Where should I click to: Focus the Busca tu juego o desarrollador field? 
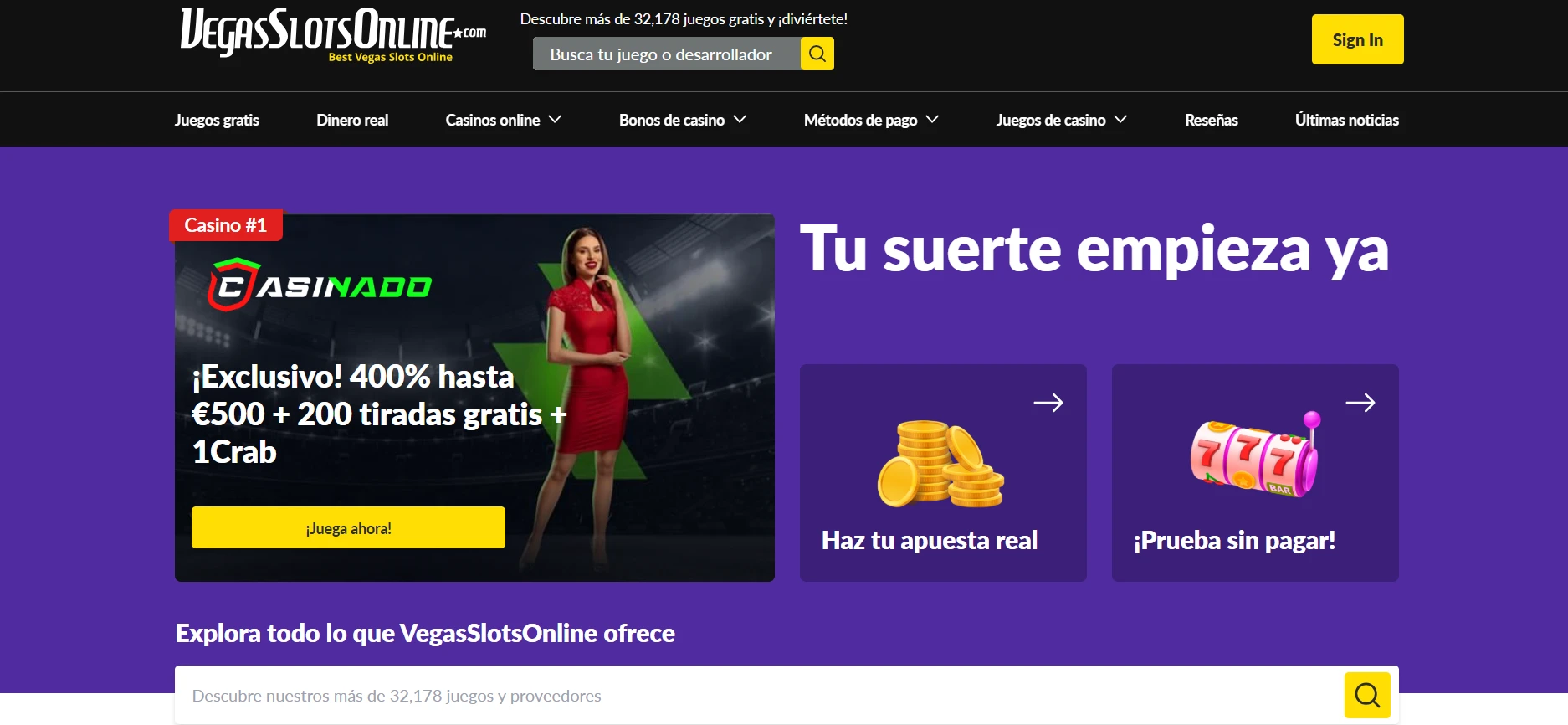click(x=667, y=54)
